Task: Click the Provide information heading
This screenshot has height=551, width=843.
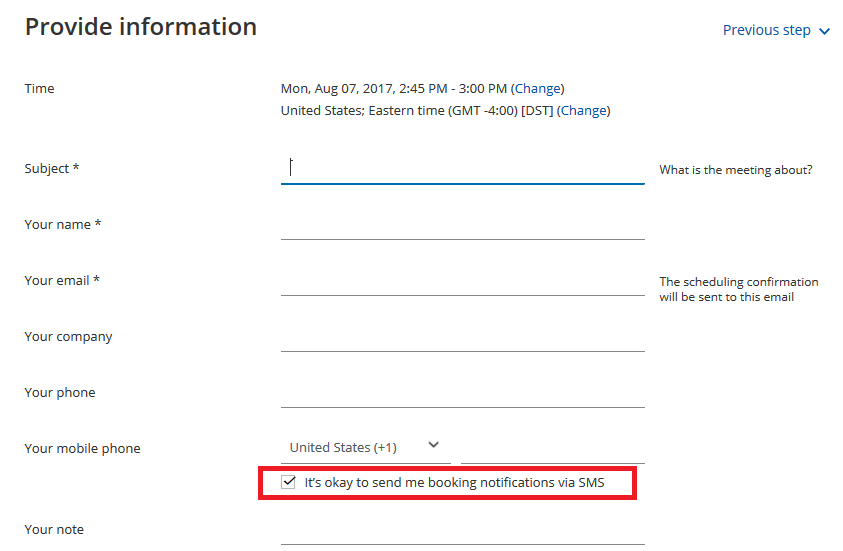Action: 141,27
